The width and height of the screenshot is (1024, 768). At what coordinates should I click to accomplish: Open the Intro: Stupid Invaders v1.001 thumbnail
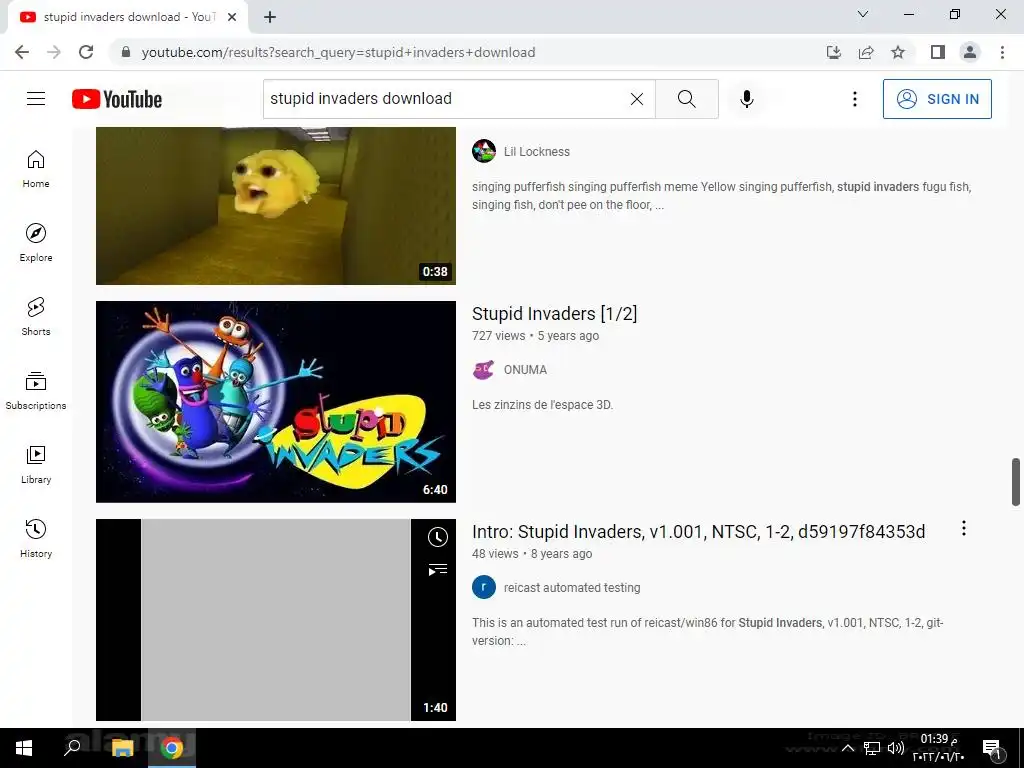(x=276, y=620)
